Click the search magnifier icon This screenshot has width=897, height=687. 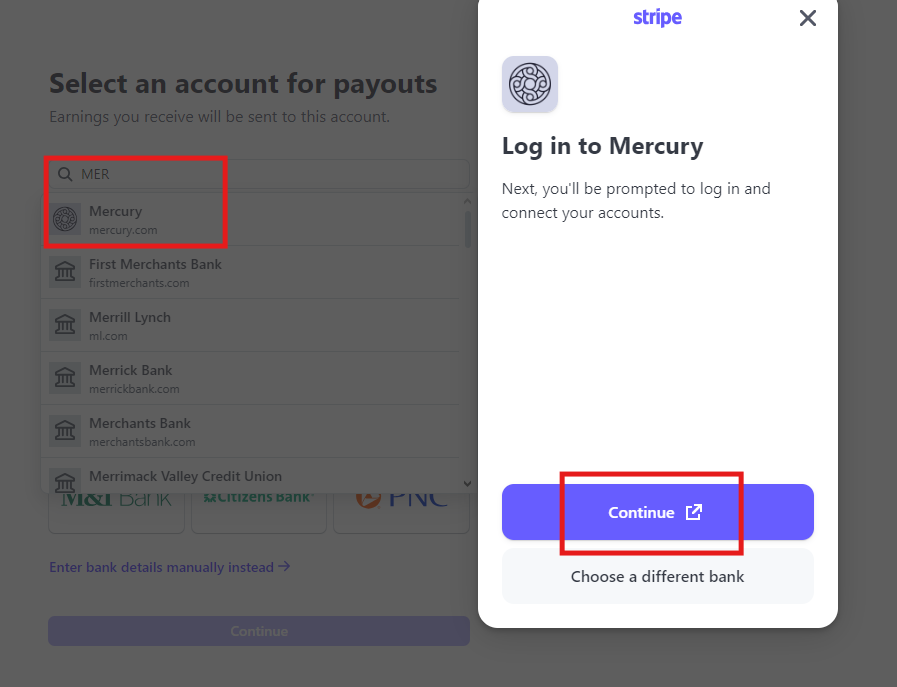[x=65, y=174]
